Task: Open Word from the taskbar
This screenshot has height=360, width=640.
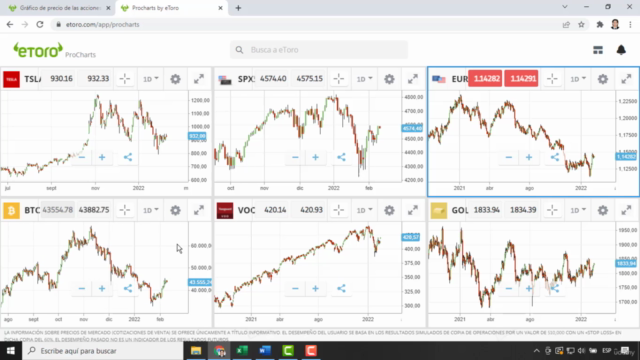Action: (265, 351)
